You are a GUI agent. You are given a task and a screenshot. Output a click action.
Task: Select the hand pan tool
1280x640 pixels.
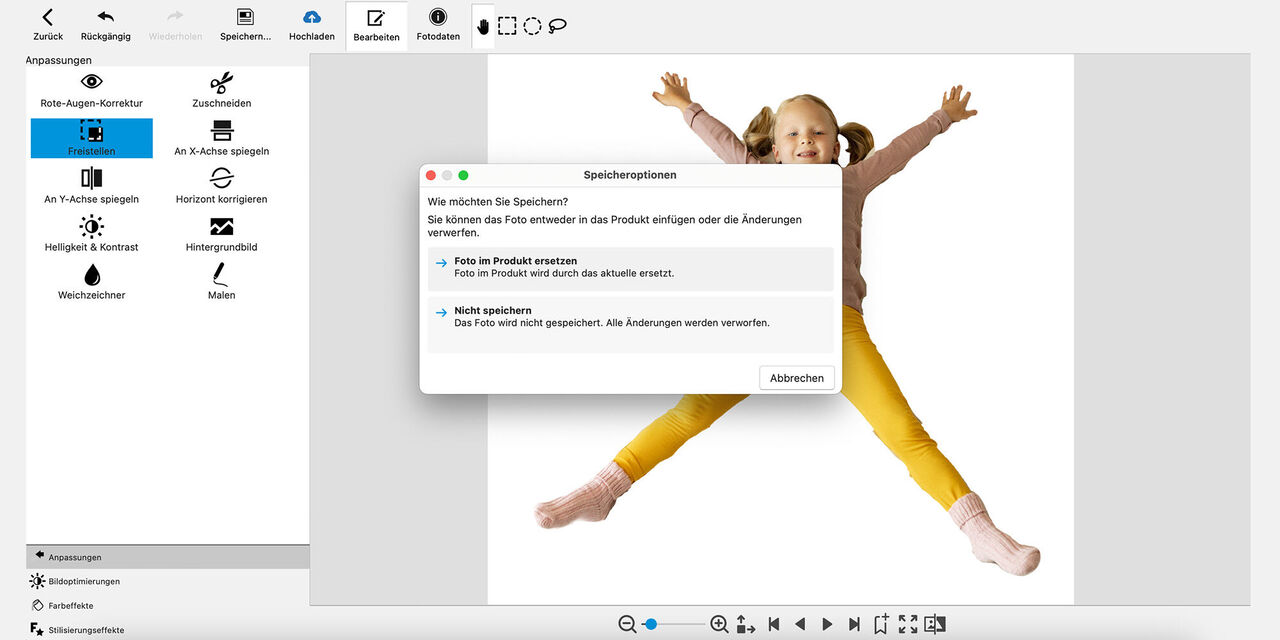pyautogui.click(x=483, y=27)
